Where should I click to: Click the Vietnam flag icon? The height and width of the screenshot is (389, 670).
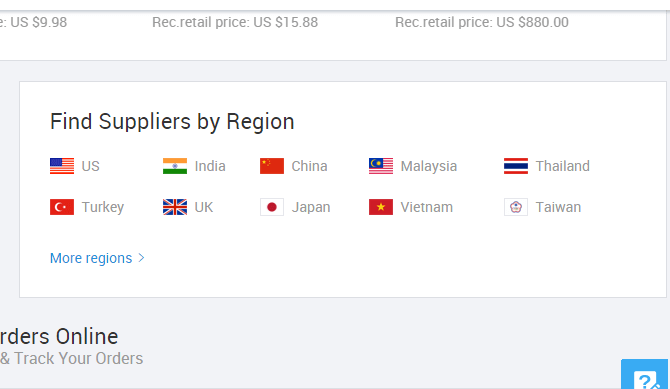coord(381,207)
